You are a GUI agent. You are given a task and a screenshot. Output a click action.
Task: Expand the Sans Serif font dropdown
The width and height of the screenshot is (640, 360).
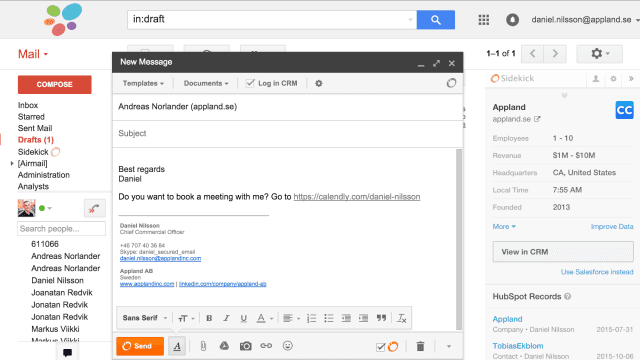pyautogui.click(x=145, y=318)
